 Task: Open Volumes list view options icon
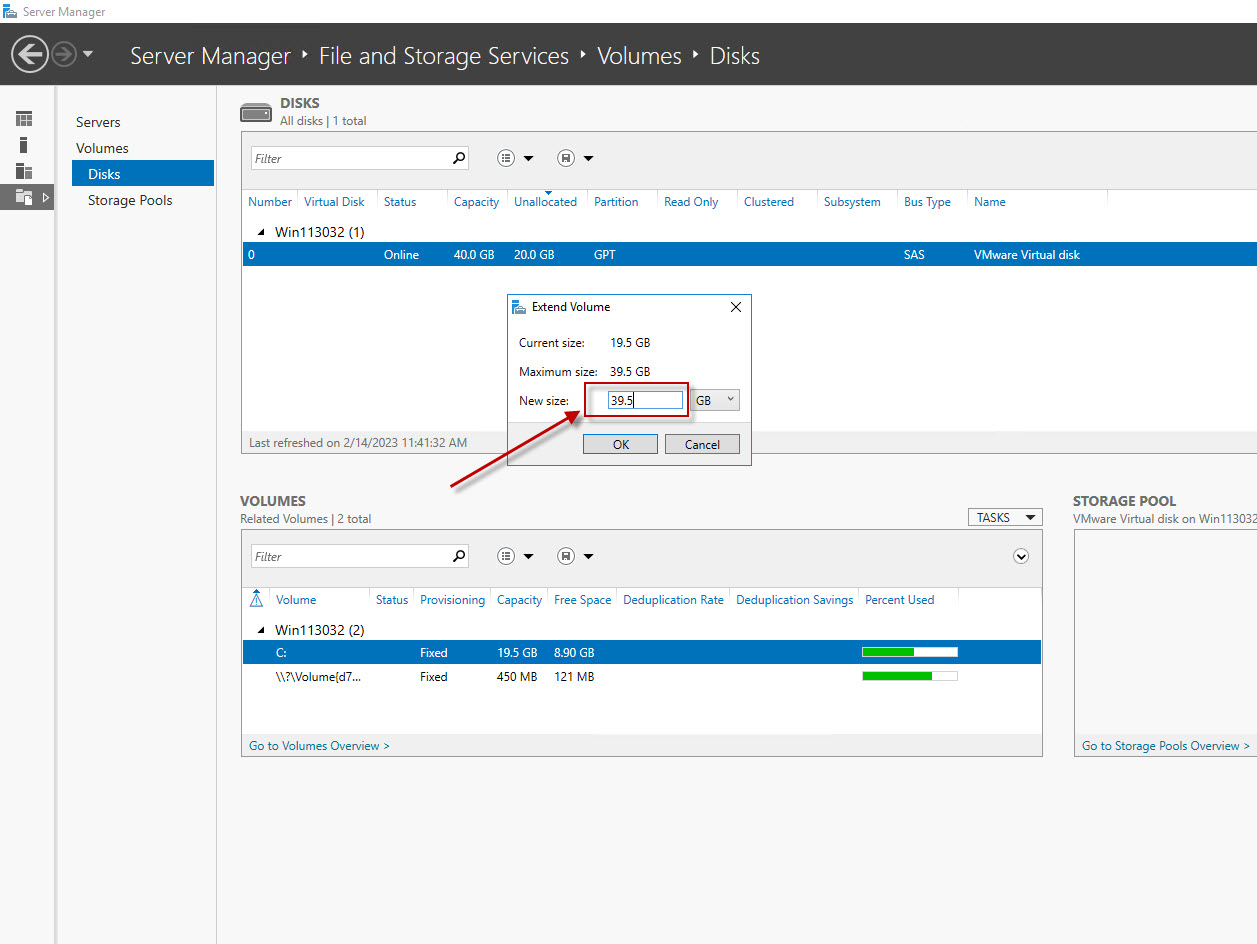(x=506, y=556)
